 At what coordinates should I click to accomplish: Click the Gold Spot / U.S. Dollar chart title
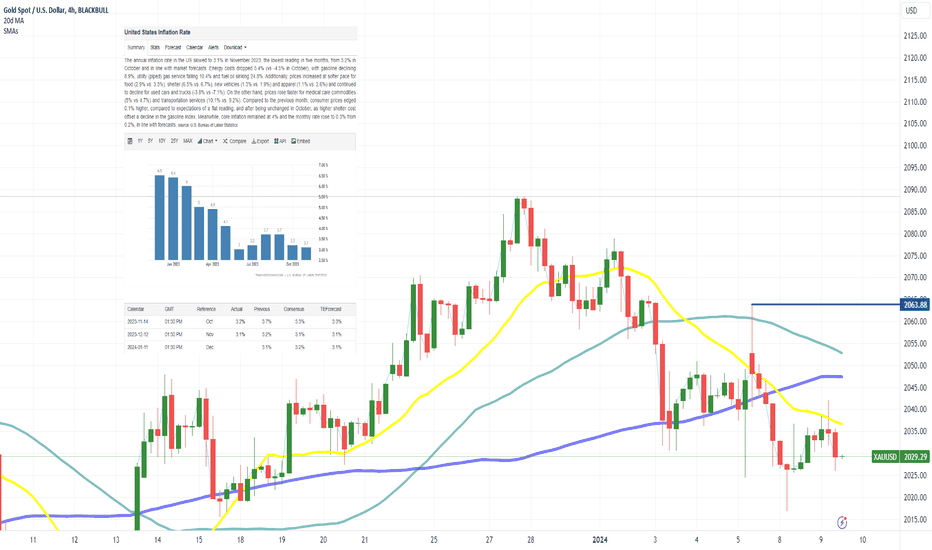[x=56, y=11]
